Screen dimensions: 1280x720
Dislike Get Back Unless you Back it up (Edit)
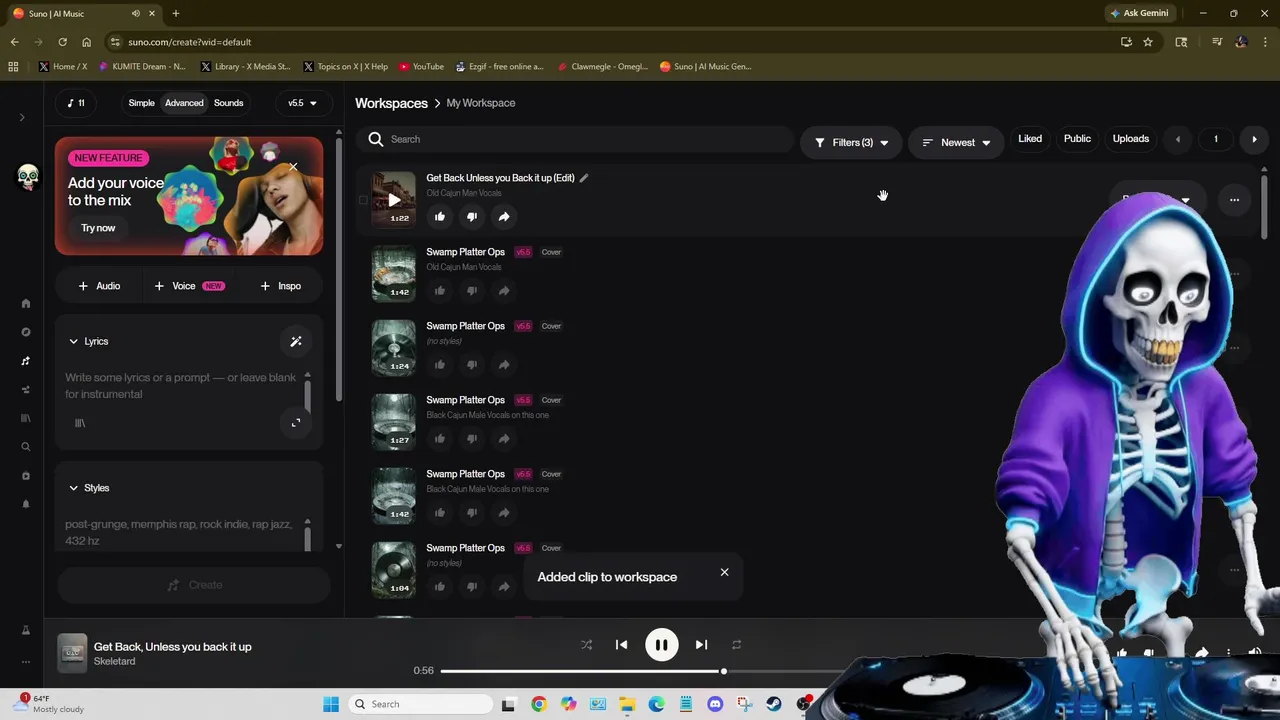(472, 216)
